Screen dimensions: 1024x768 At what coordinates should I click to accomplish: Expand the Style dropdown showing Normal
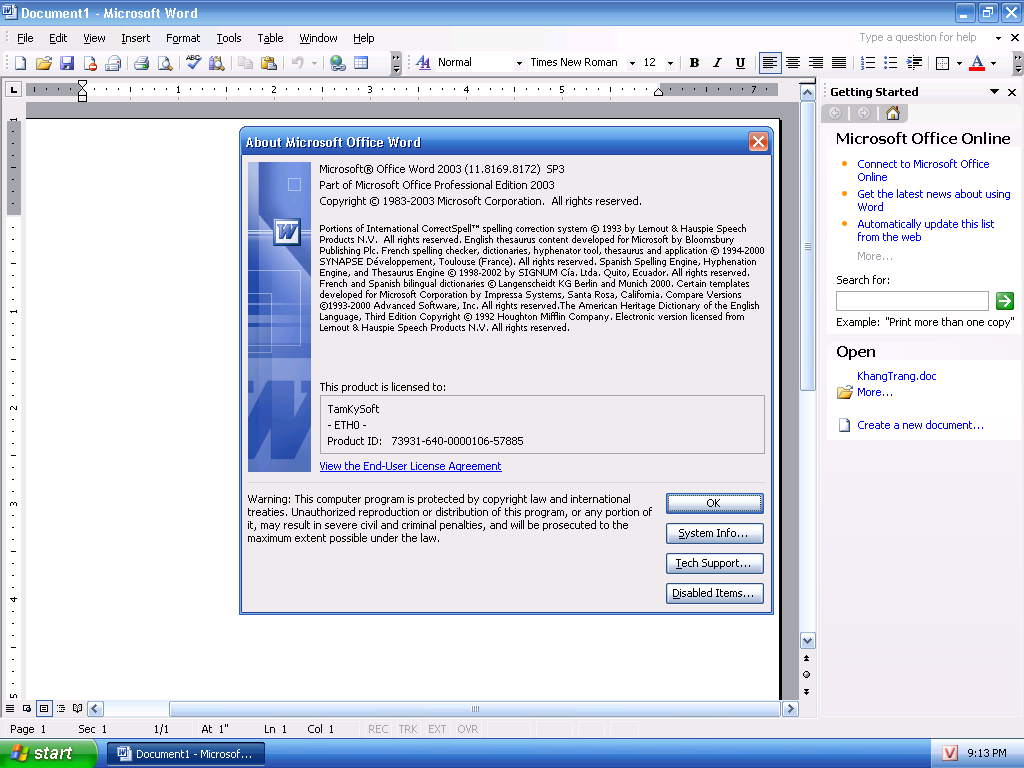pyautogui.click(x=519, y=63)
